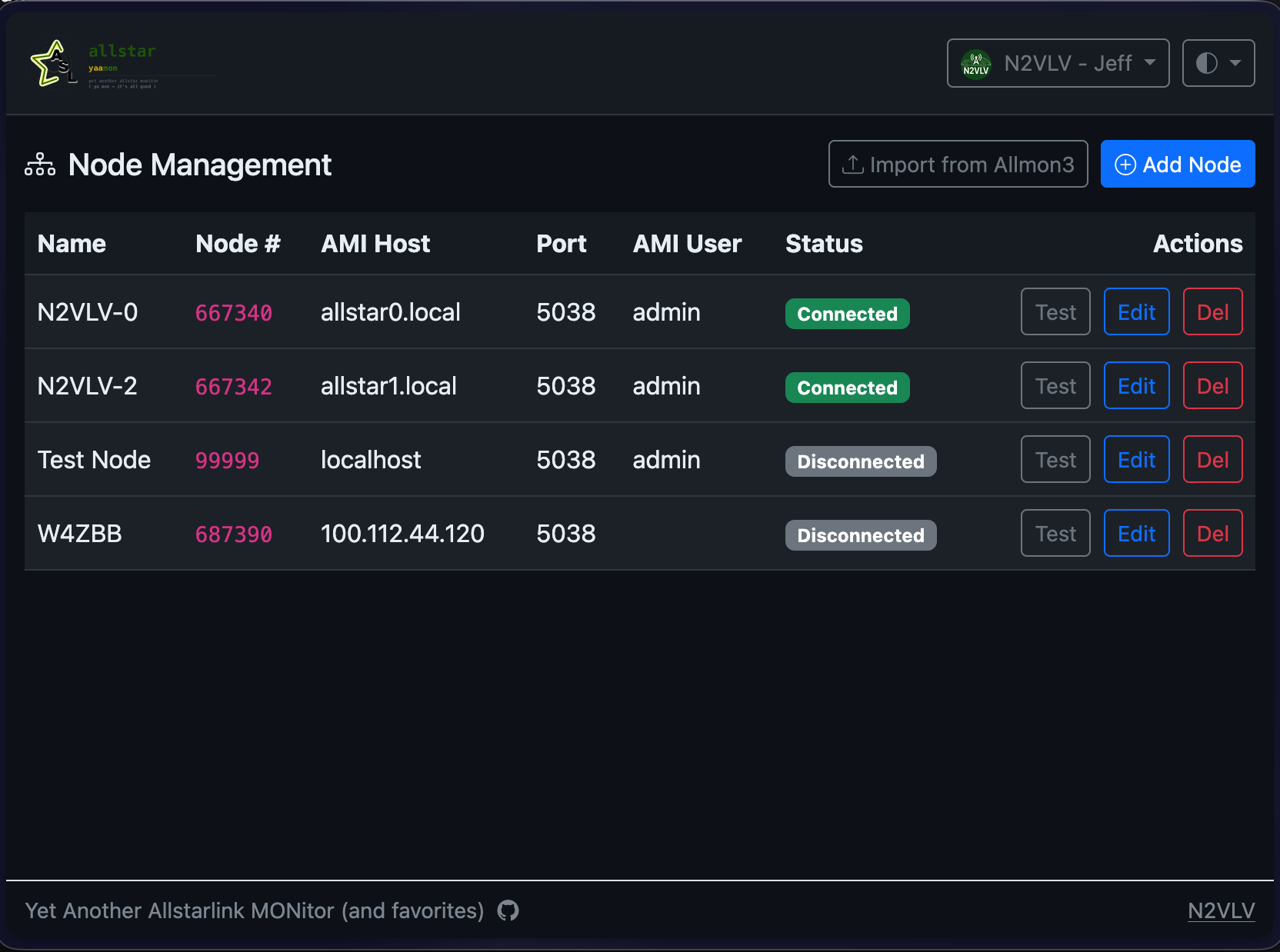The width and height of the screenshot is (1280, 952).
Task: Click node number 99999
Action: click(x=227, y=461)
